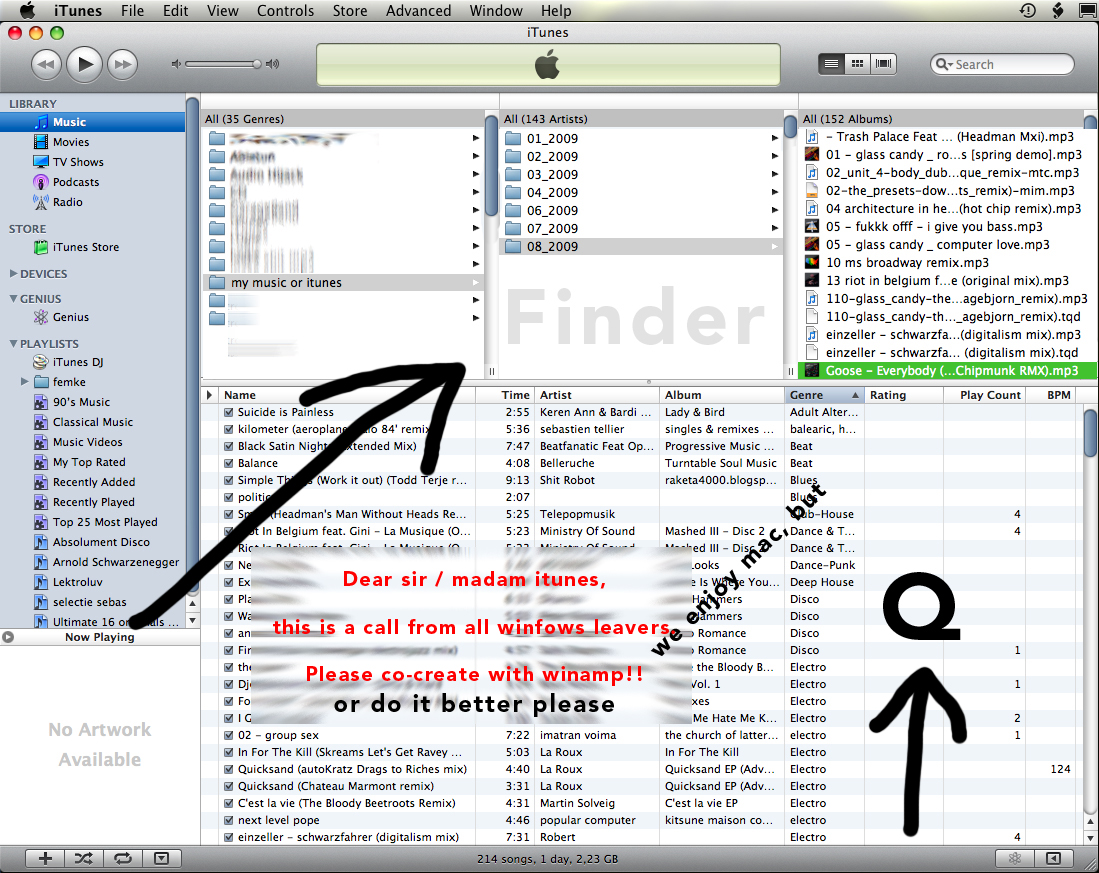1099x873 pixels.
Task: Open the Music Videos smart playlist
Action: pos(88,442)
